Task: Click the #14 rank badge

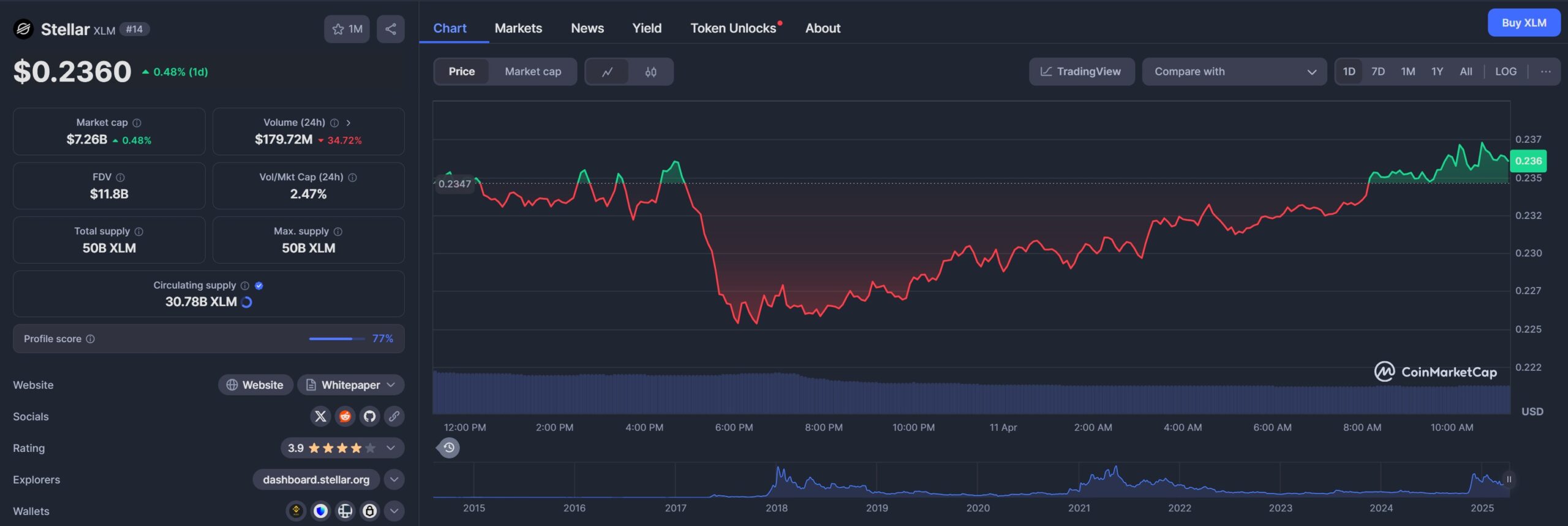Action: (134, 29)
